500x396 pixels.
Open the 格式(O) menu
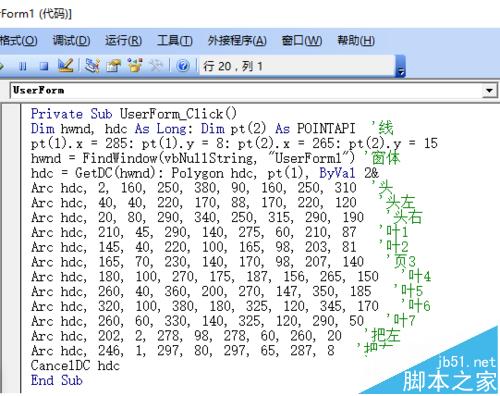click(x=19, y=41)
